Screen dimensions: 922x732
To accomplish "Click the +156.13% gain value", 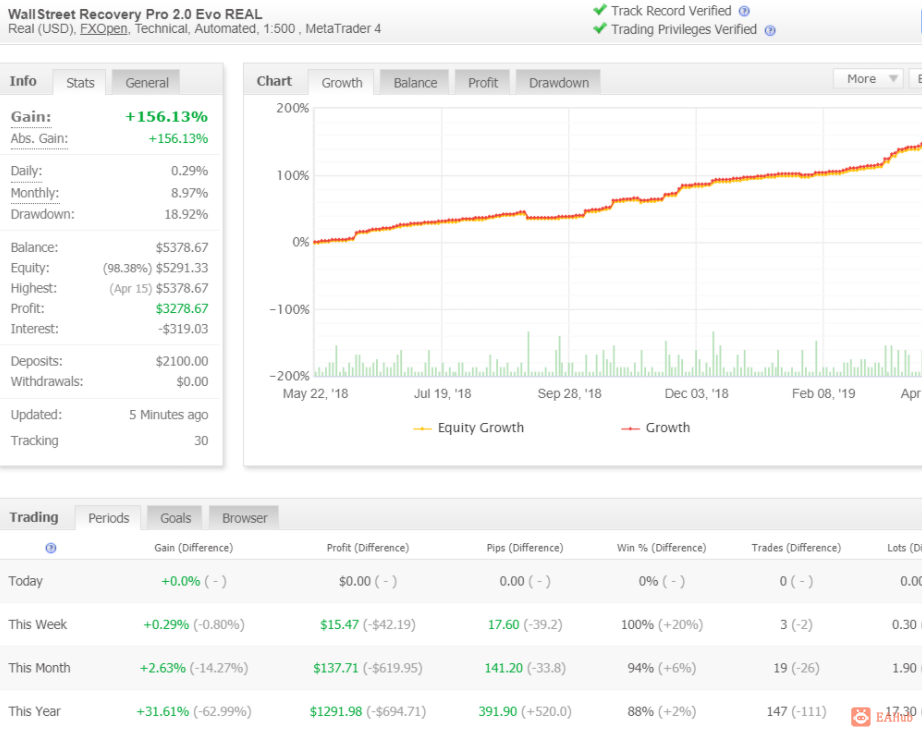I will 166,116.
